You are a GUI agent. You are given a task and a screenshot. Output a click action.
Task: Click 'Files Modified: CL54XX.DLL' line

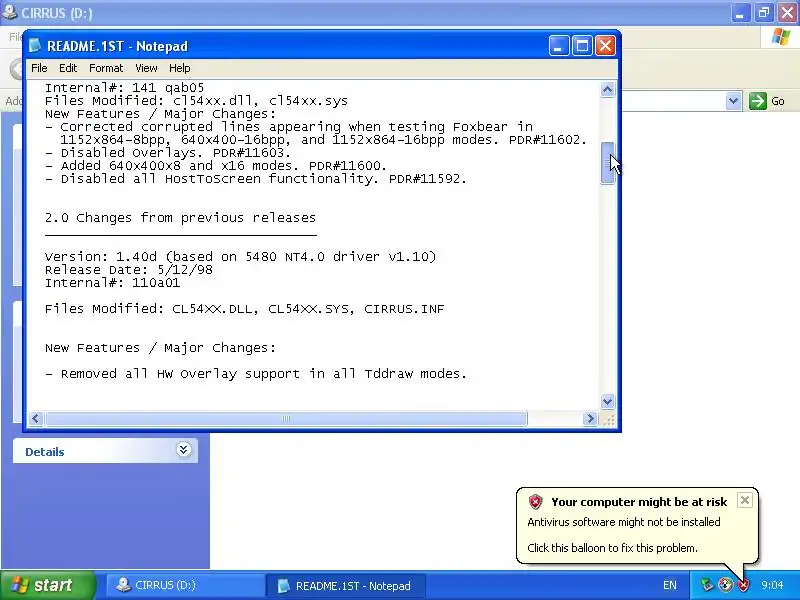pos(244,309)
